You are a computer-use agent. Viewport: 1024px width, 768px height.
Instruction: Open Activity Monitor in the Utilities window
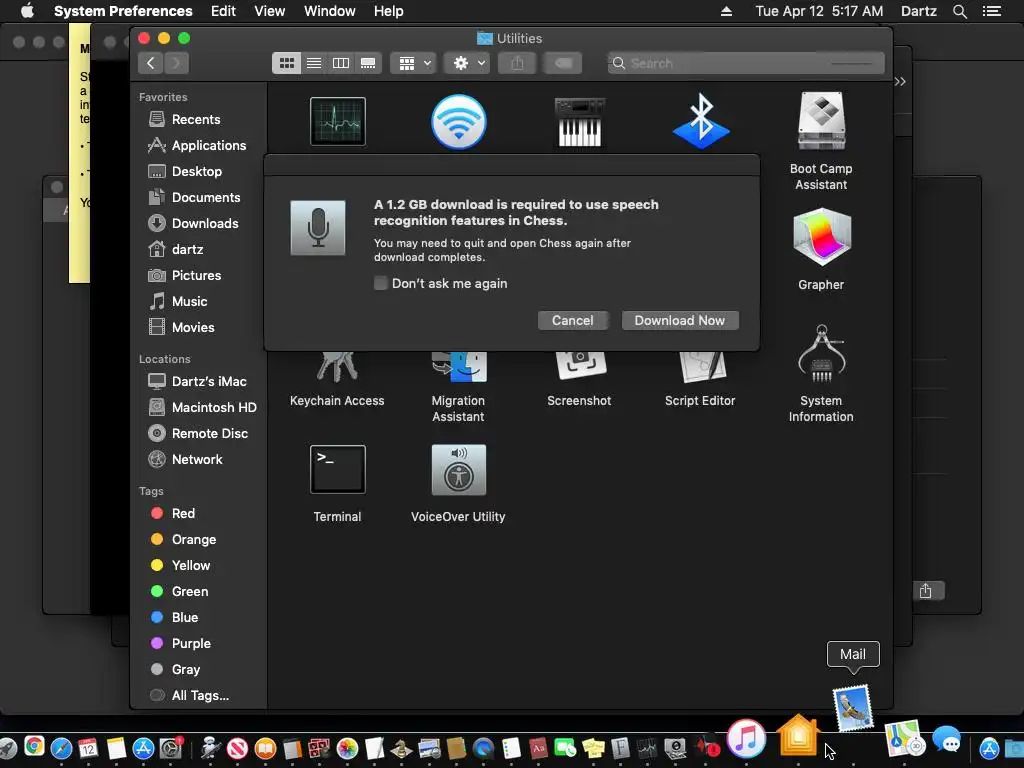pos(338,121)
